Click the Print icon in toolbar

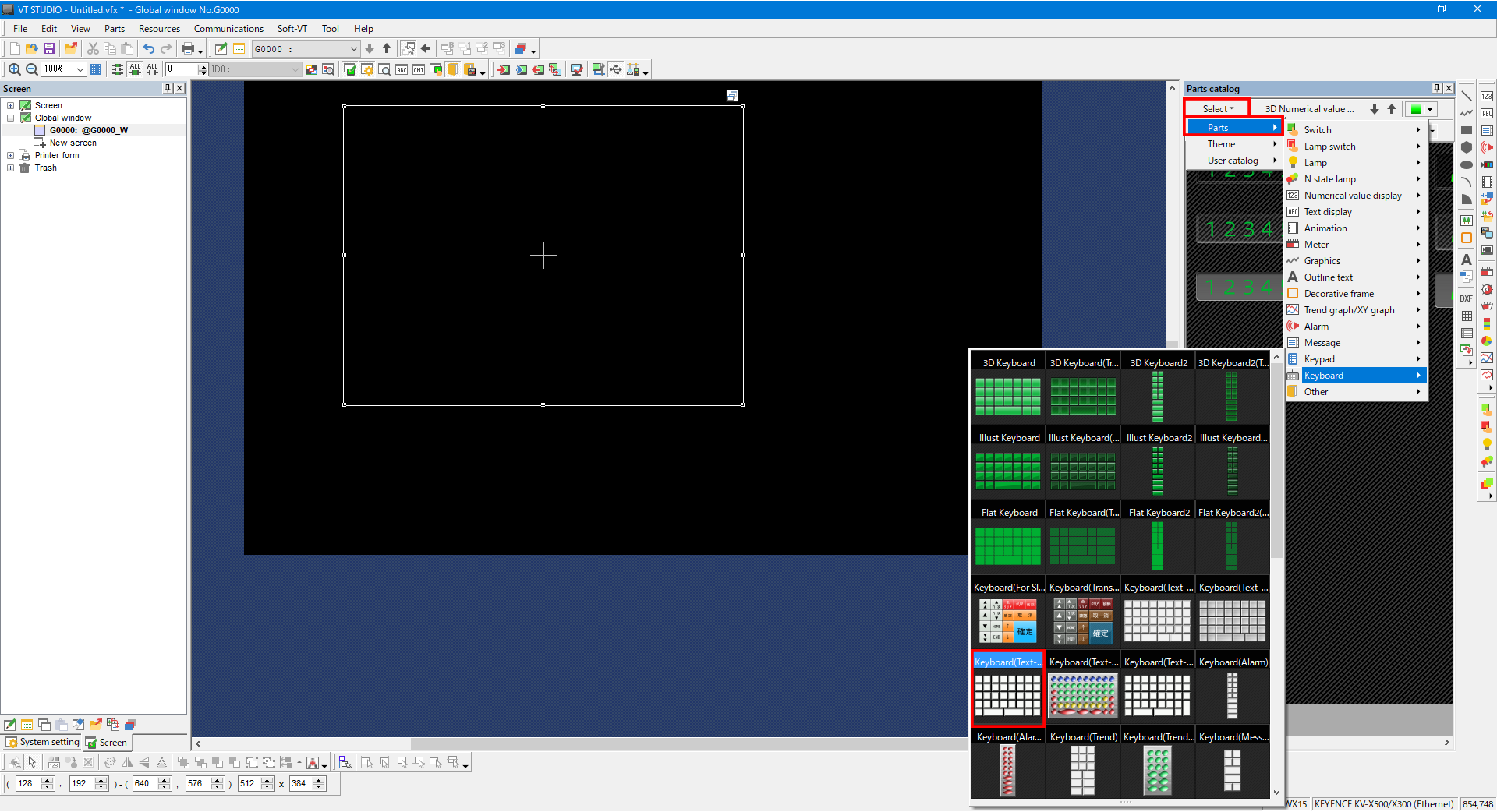point(188,48)
